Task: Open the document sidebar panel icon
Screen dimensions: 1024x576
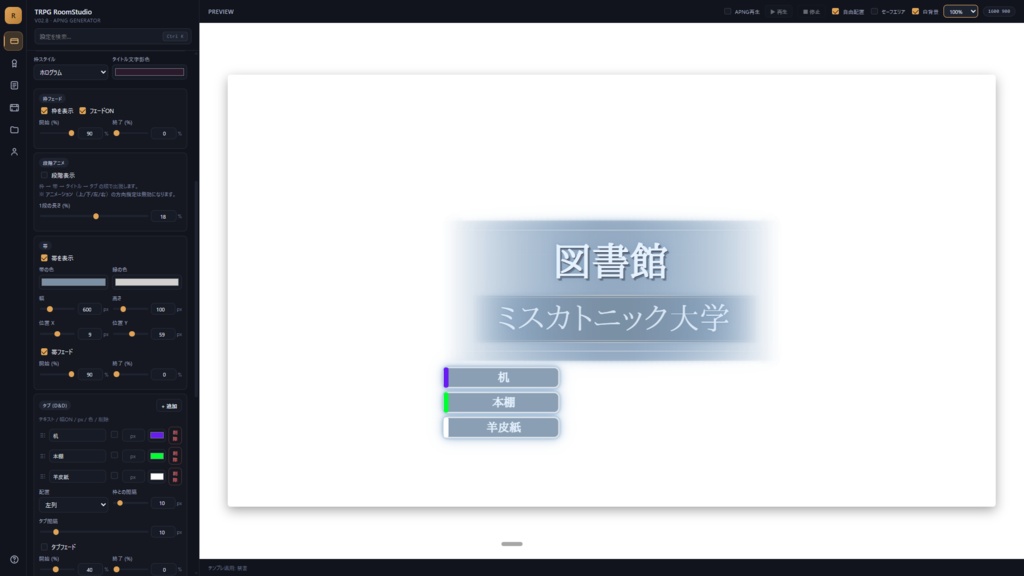Action: point(14,86)
